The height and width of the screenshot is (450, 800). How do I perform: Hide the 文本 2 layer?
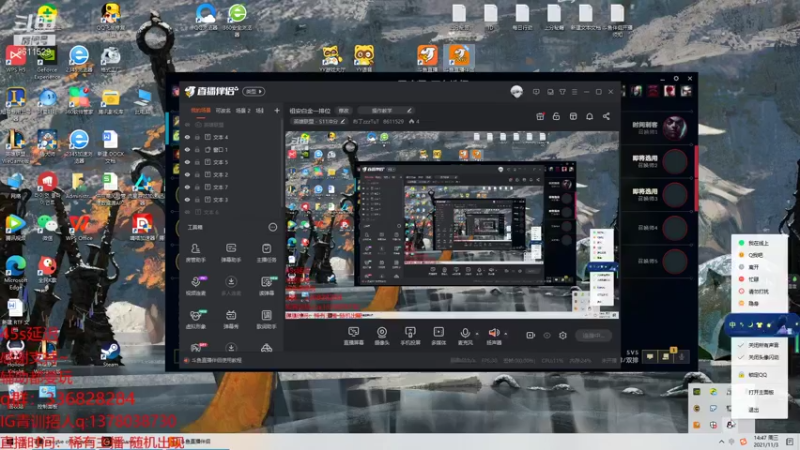pos(187,174)
